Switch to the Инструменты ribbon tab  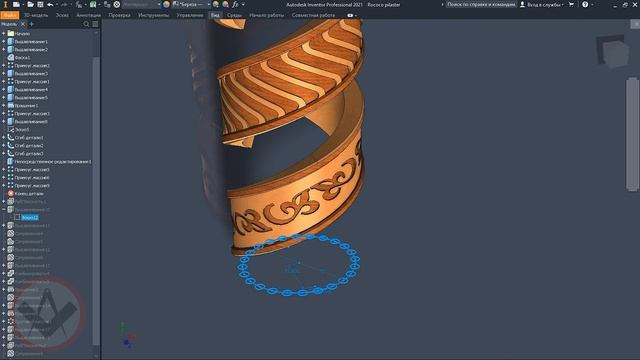[153, 15]
